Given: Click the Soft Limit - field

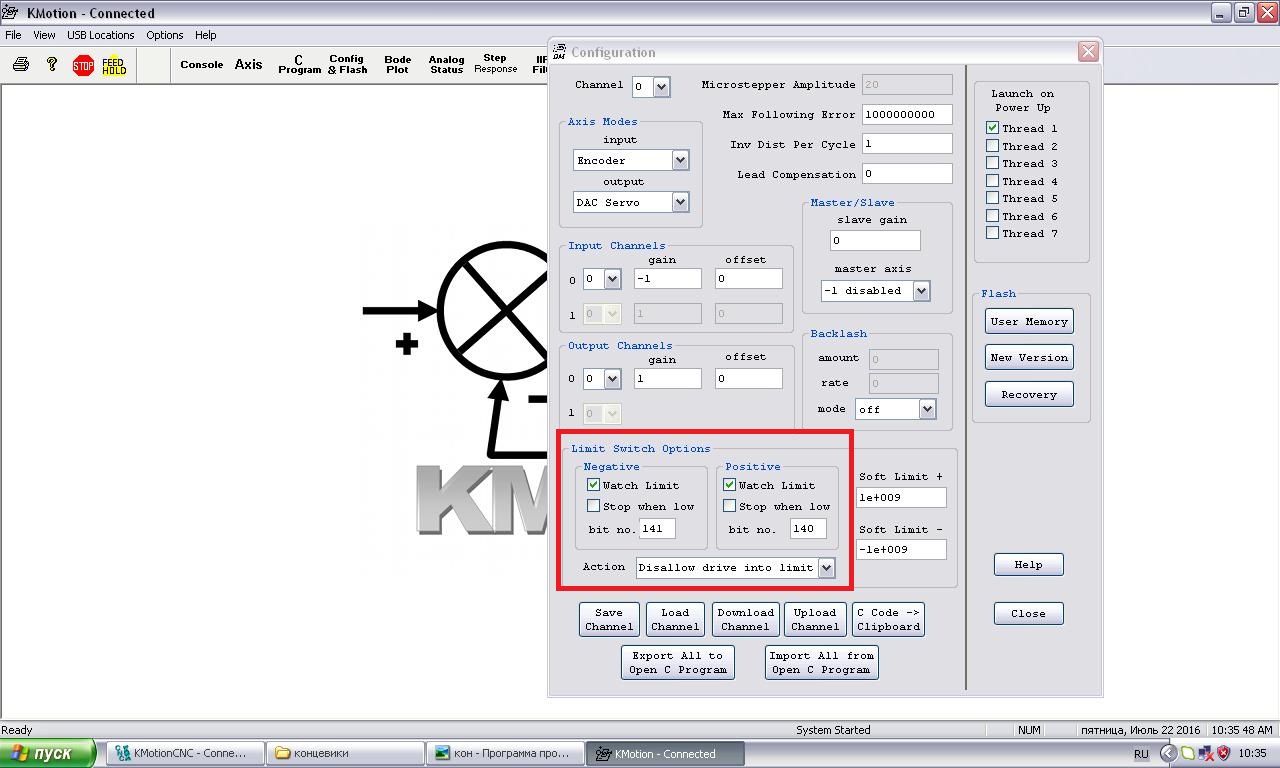Looking at the screenshot, I should 901,549.
